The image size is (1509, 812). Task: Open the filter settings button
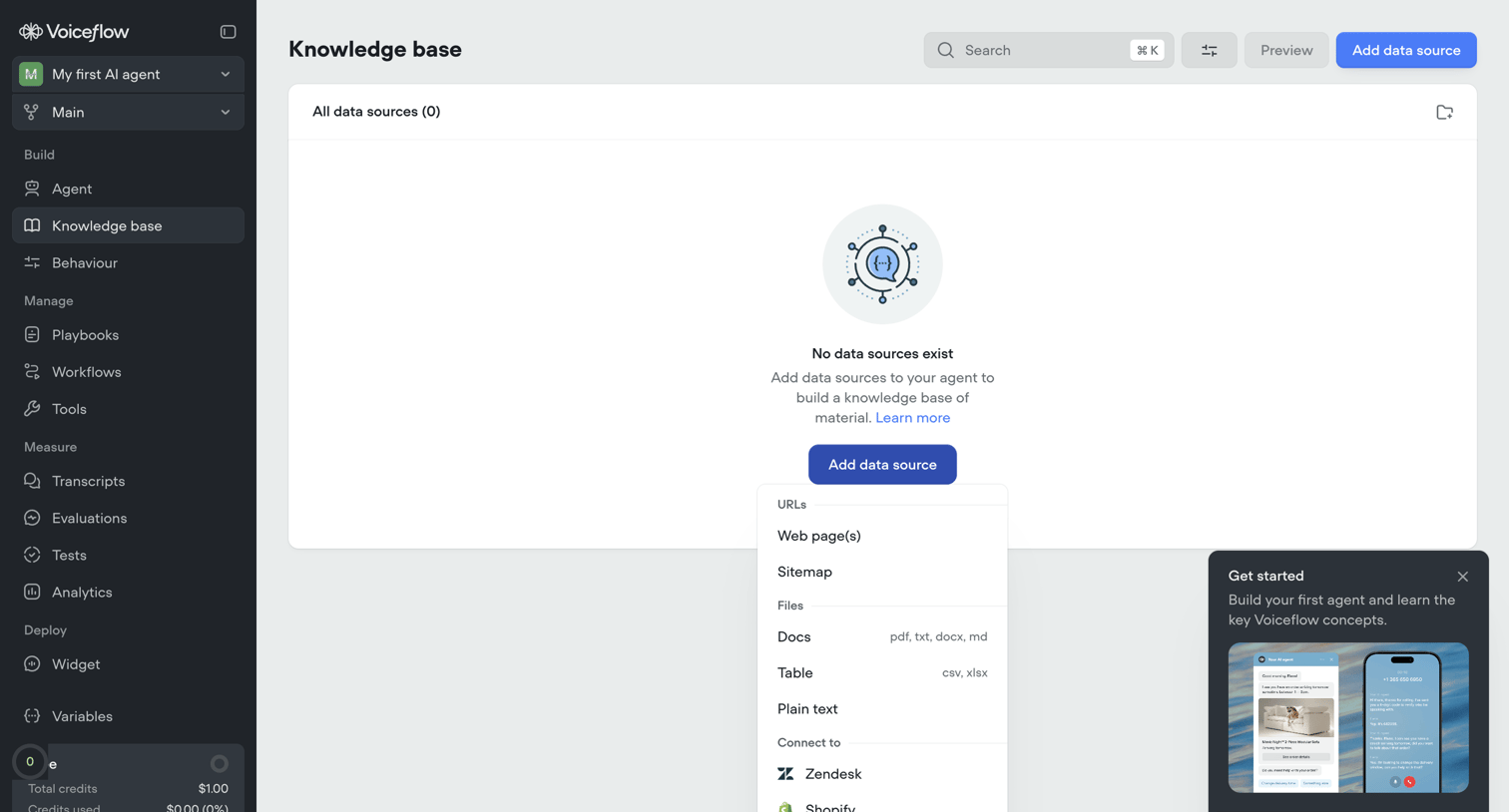[x=1209, y=50]
